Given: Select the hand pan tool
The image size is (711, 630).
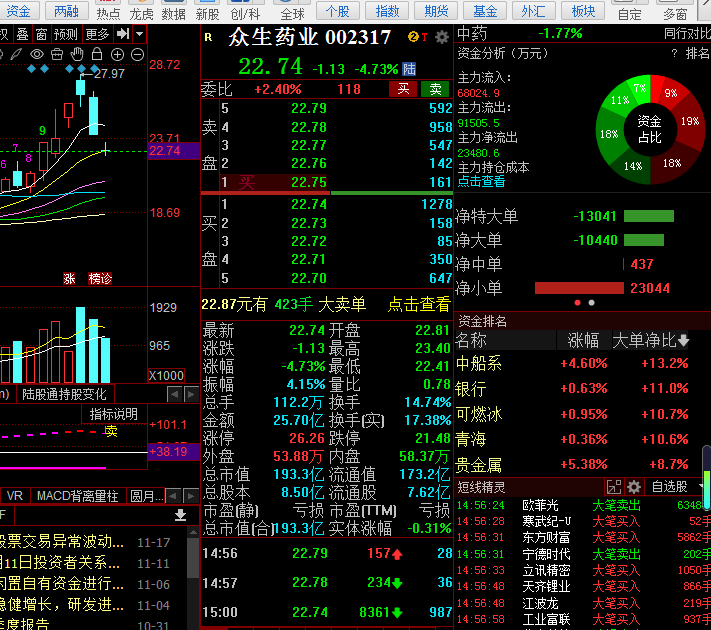Looking at the screenshot, I should (x=77, y=54).
